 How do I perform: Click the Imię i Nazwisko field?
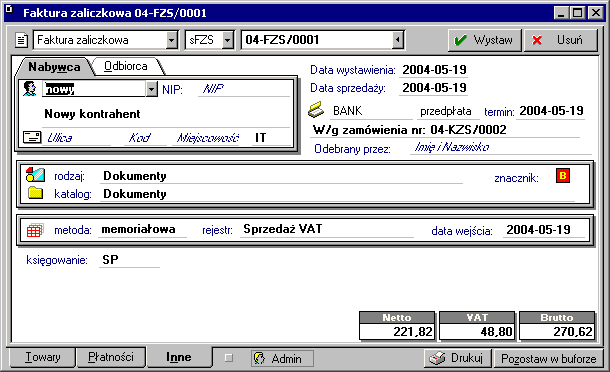tap(501, 147)
